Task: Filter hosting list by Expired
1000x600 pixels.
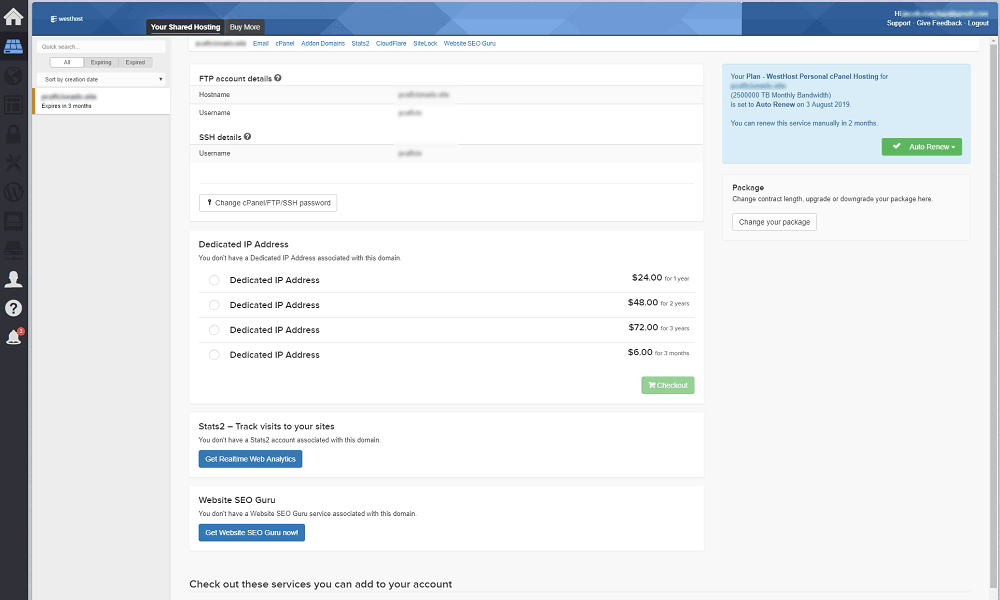Action: pos(135,62)
